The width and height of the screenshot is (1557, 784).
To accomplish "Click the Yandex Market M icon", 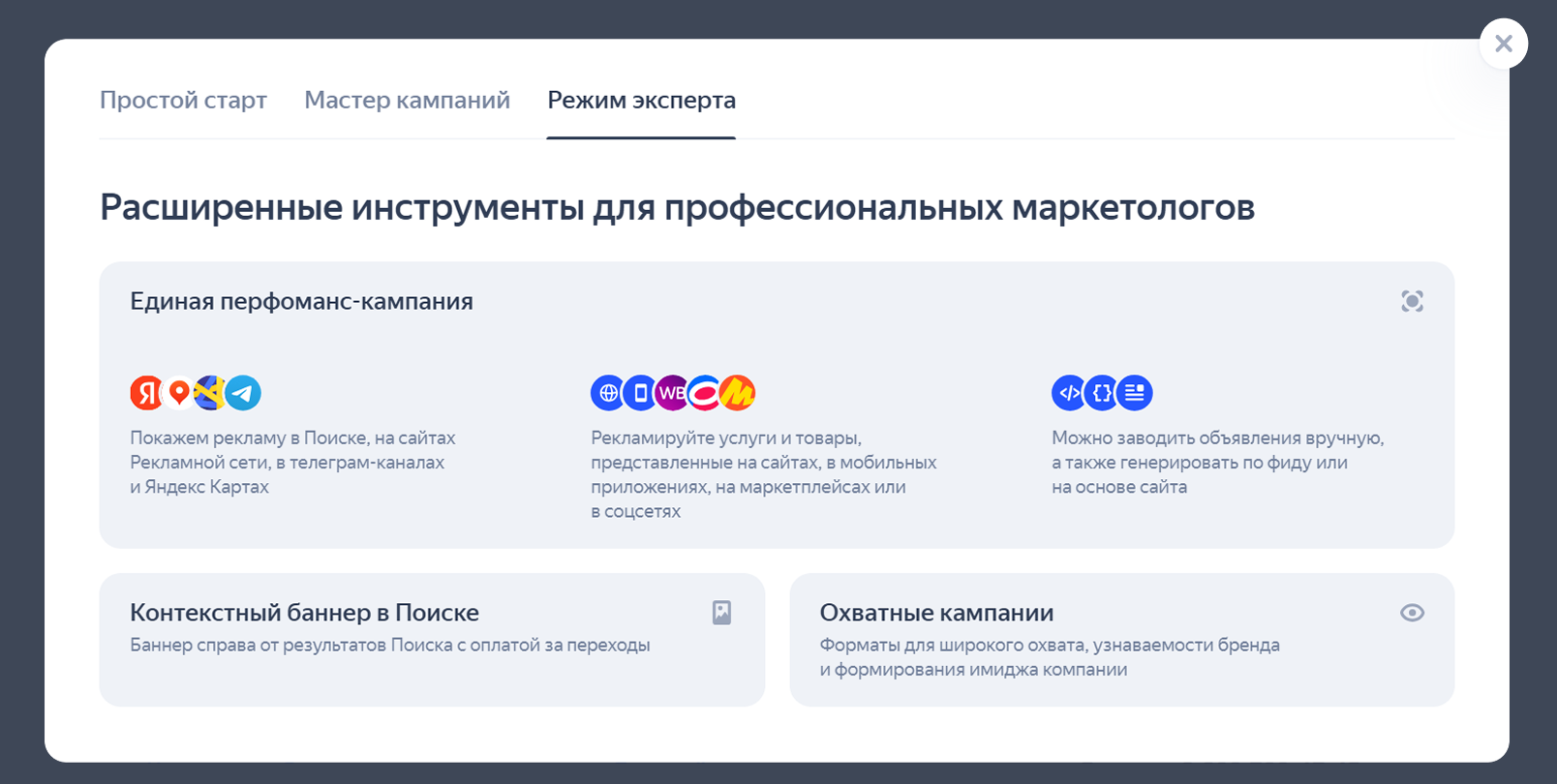I will (737, 393).
